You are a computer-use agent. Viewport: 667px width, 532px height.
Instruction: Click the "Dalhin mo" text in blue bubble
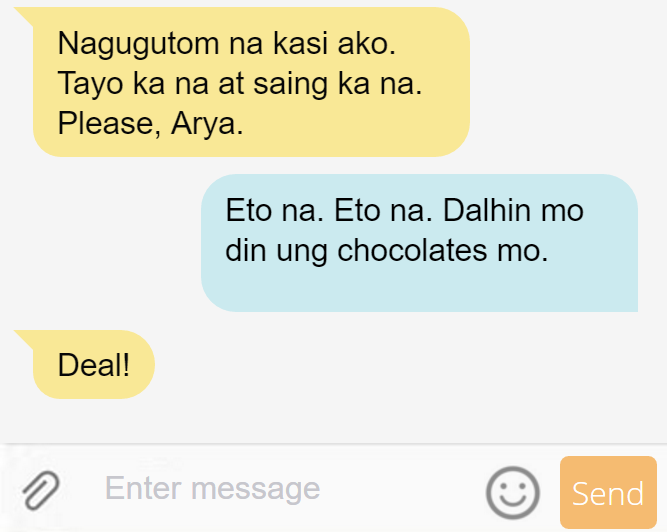click(x=513, y=210)
